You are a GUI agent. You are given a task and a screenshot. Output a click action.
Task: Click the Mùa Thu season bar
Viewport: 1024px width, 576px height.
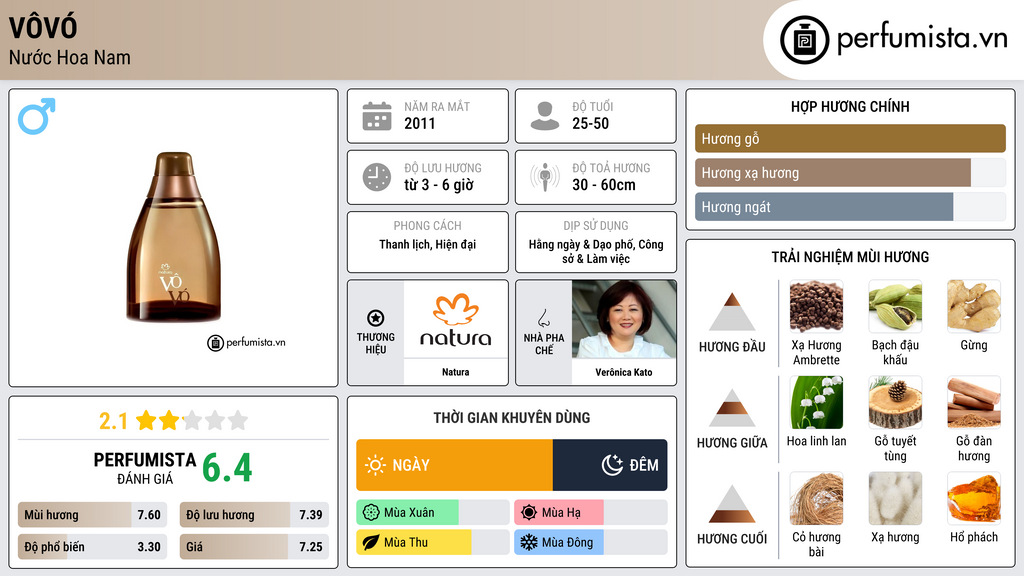(432, 543)
